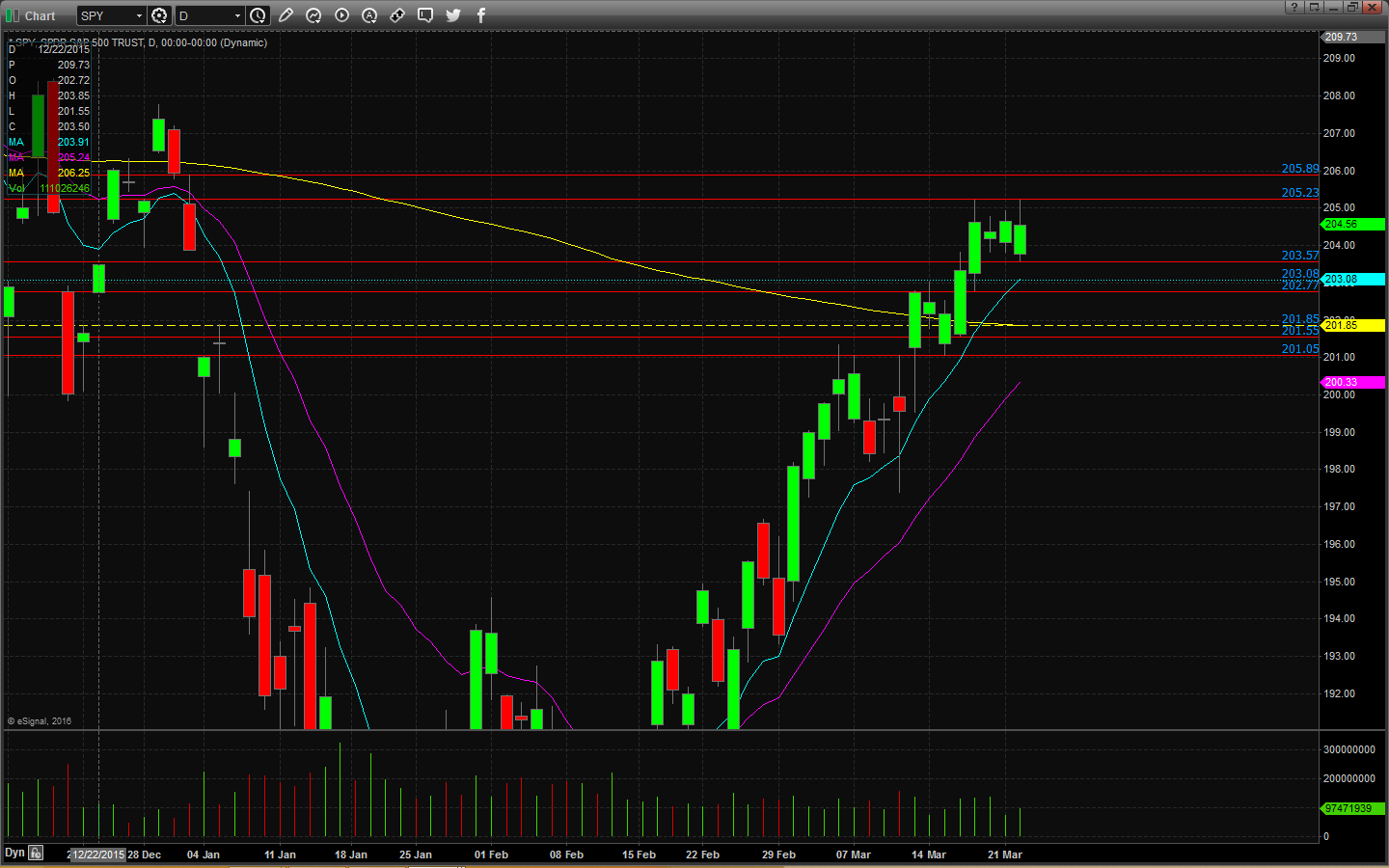Image resolution: width=1389 pixels, height=868 pixels.
Task: Click the 201.05 support line label
Action: click(1299, 349)
